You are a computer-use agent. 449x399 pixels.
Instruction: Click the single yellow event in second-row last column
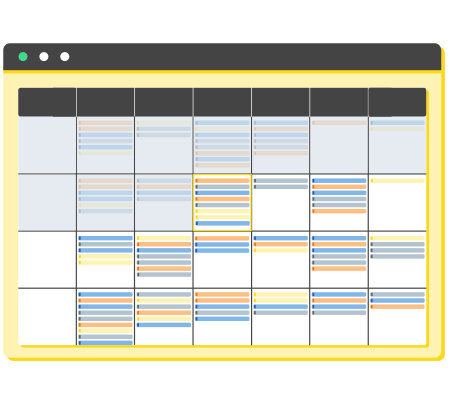tap(397, 181)
